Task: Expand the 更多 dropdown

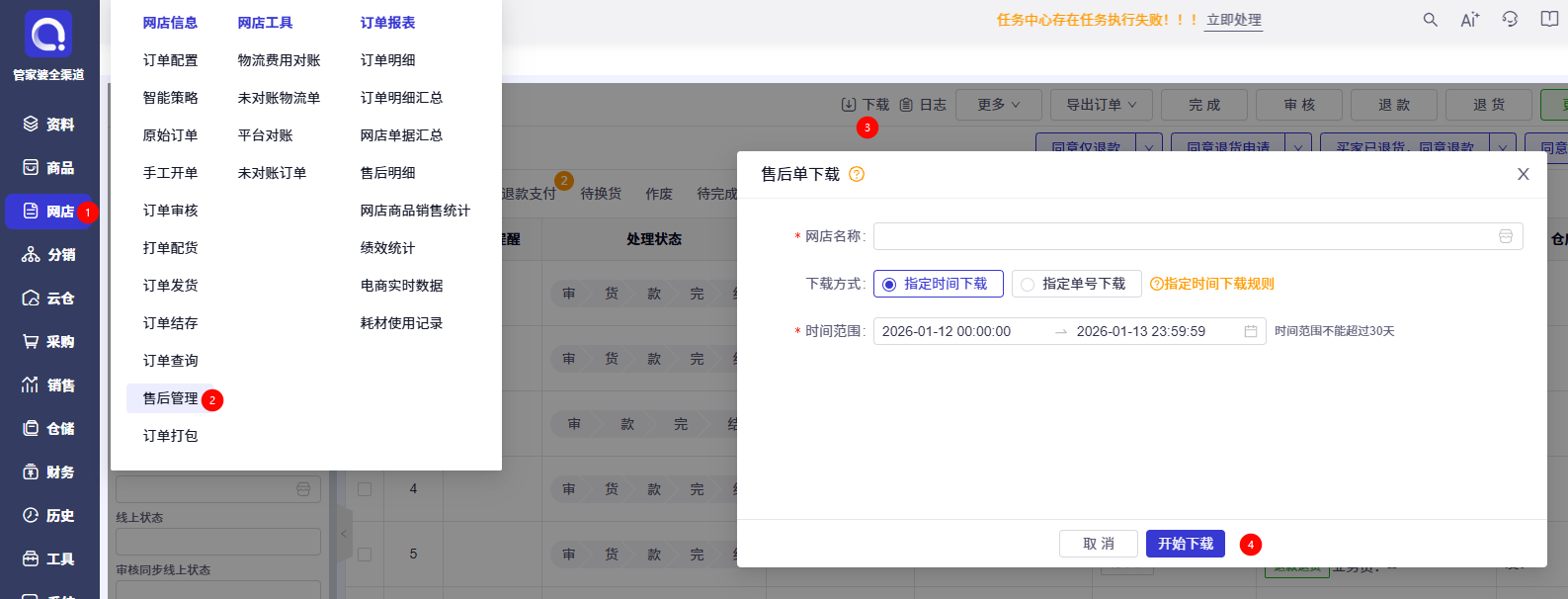Action: tap(999, 105)
